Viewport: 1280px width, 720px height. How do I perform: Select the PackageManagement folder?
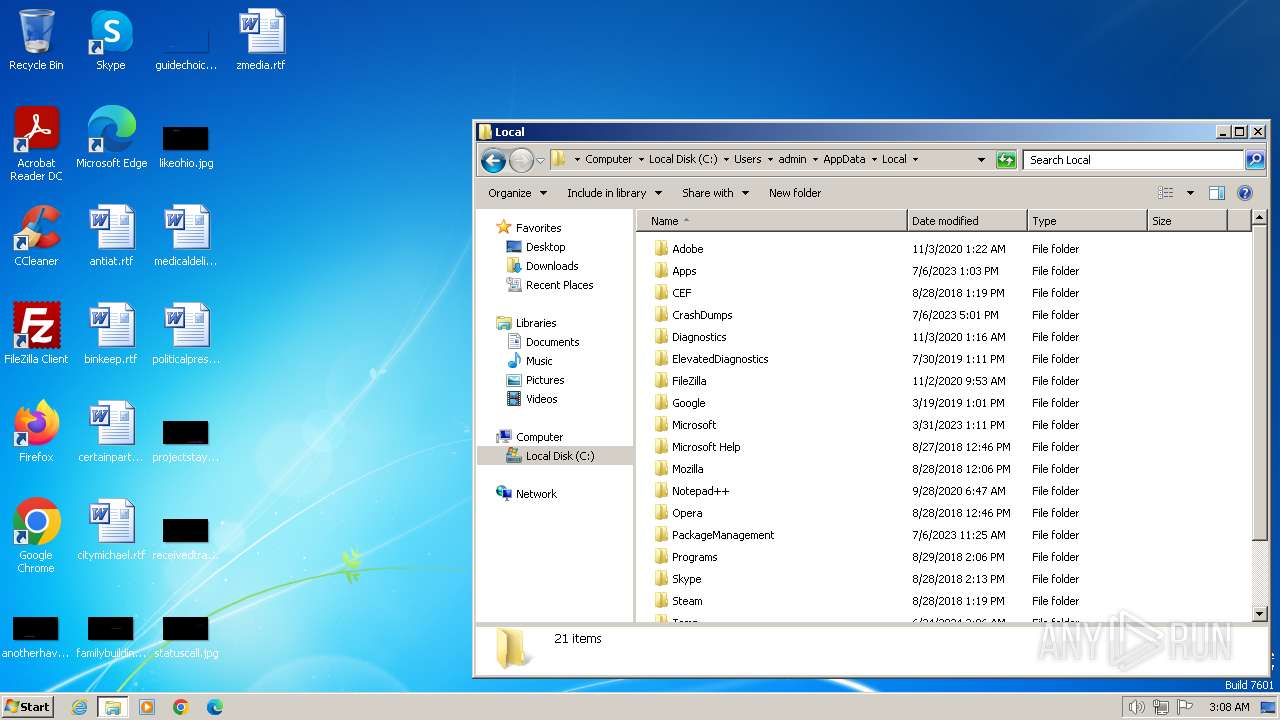(723, 535)
